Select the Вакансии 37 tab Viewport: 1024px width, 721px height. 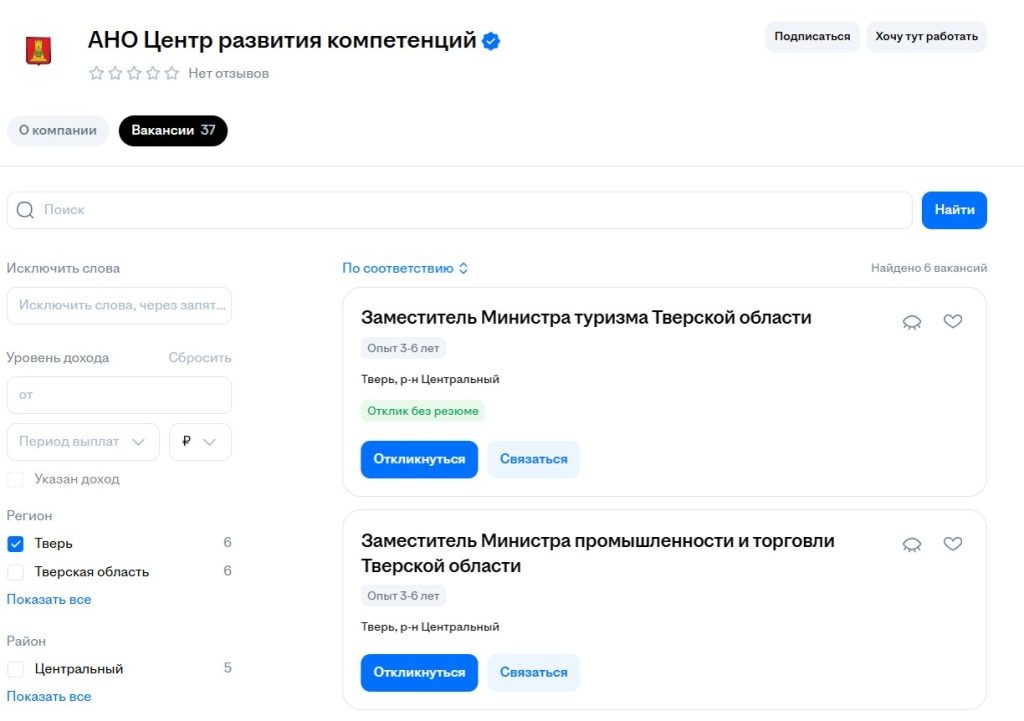(172, 130)
